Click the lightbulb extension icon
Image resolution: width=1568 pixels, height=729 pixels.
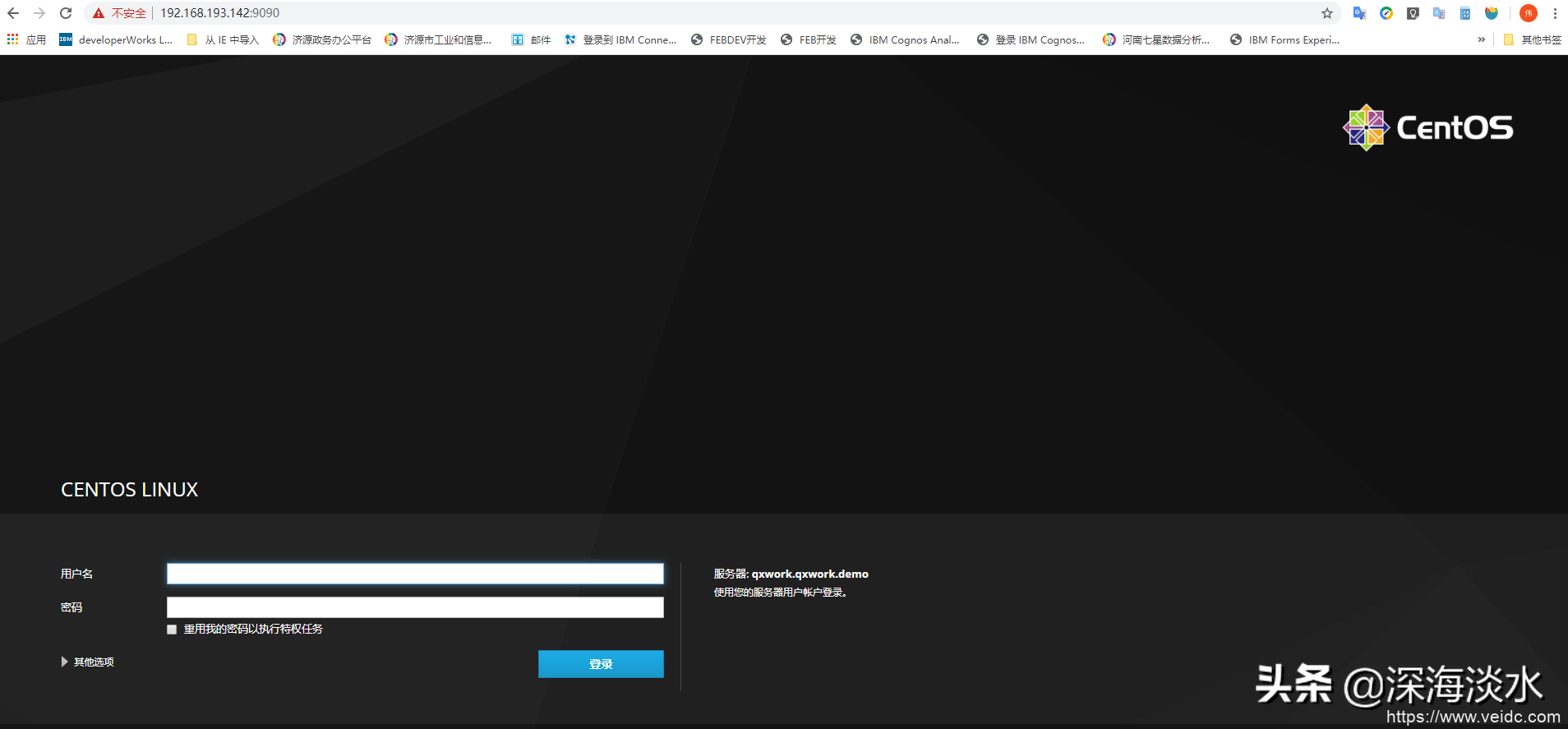(1413, 13)
